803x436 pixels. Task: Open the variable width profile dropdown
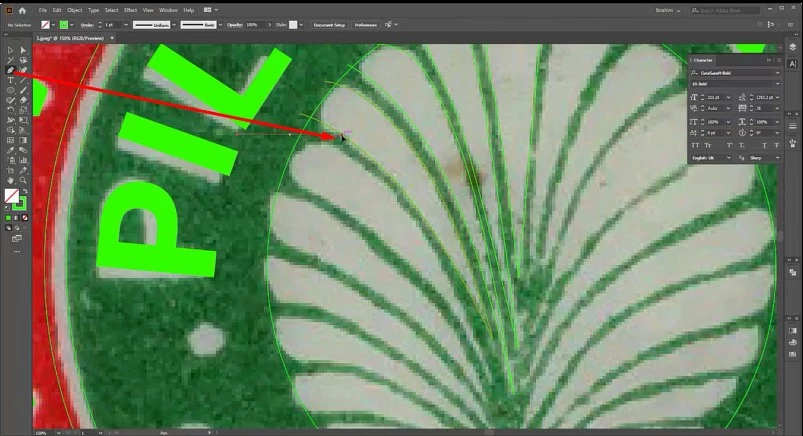coord(174,25)
